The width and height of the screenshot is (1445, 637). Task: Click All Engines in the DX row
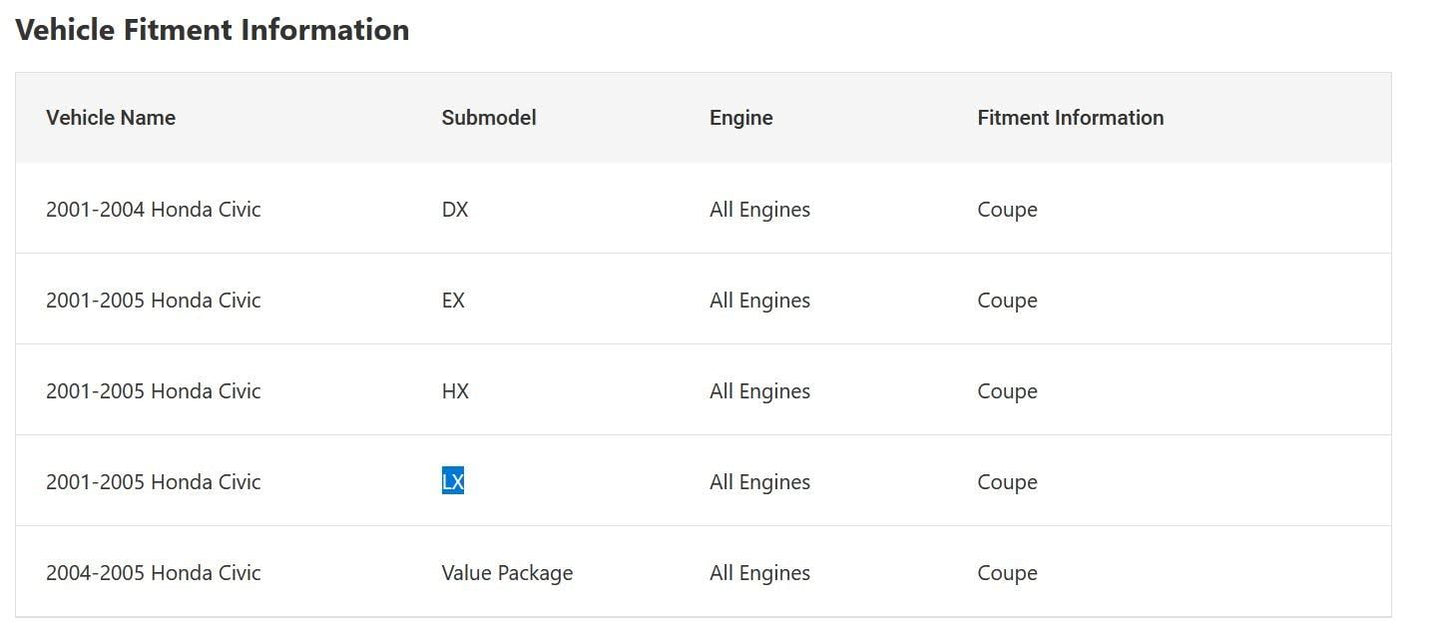point(760,209)
